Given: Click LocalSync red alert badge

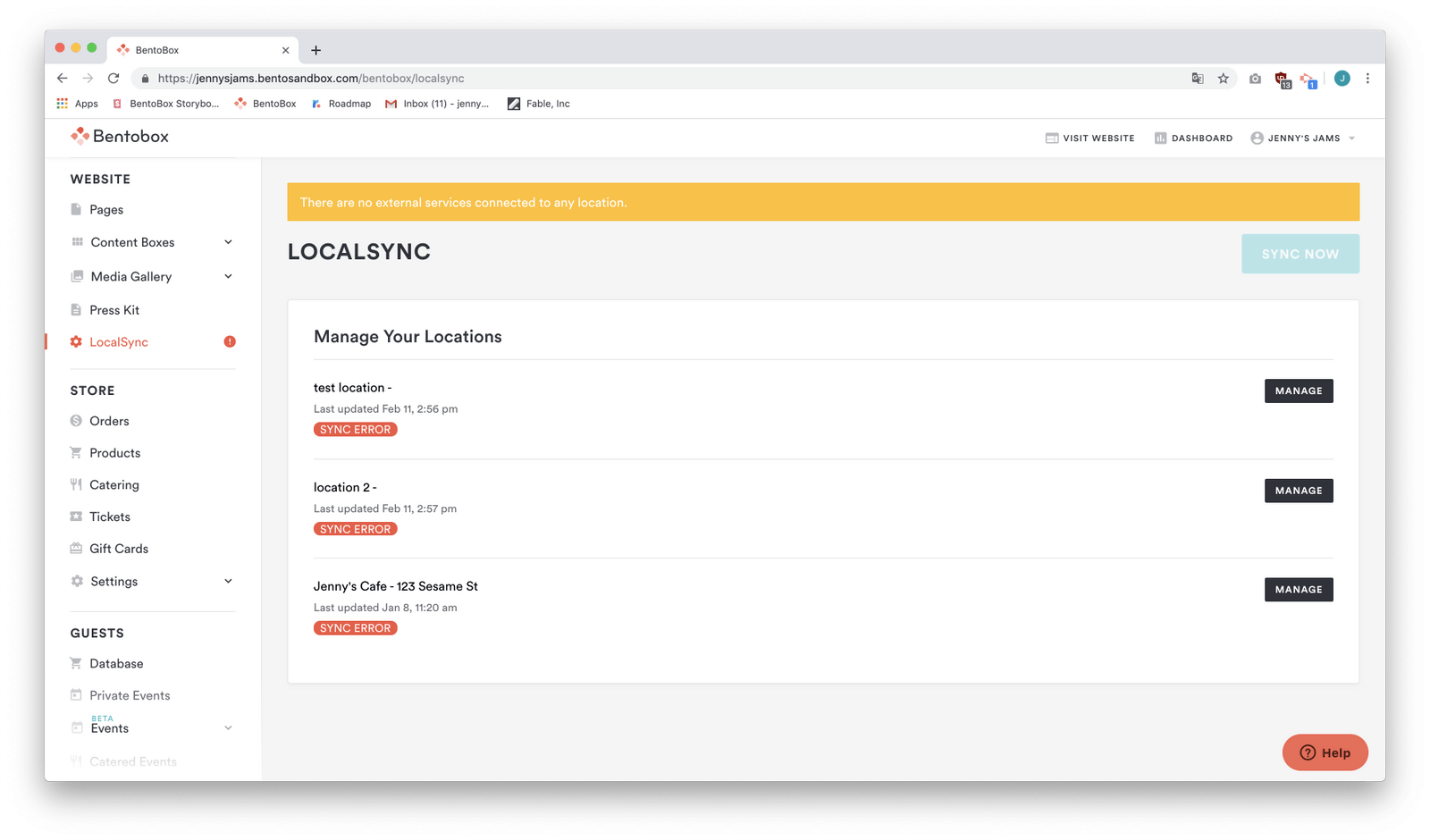Looking at the screenshot, I should click(230, 341).
